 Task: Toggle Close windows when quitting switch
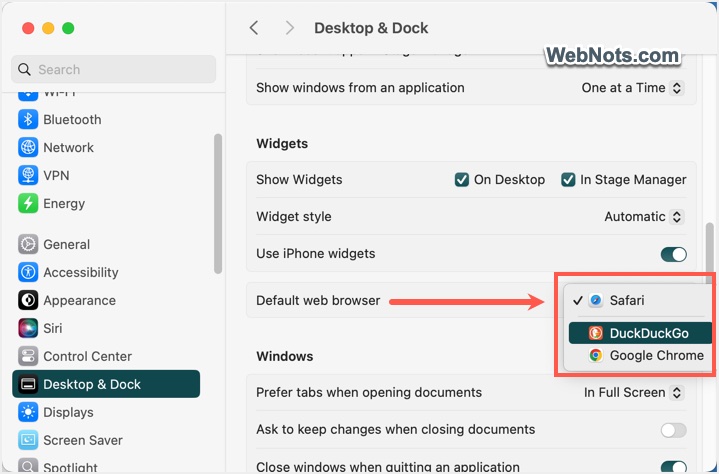(x=674, y=467)
